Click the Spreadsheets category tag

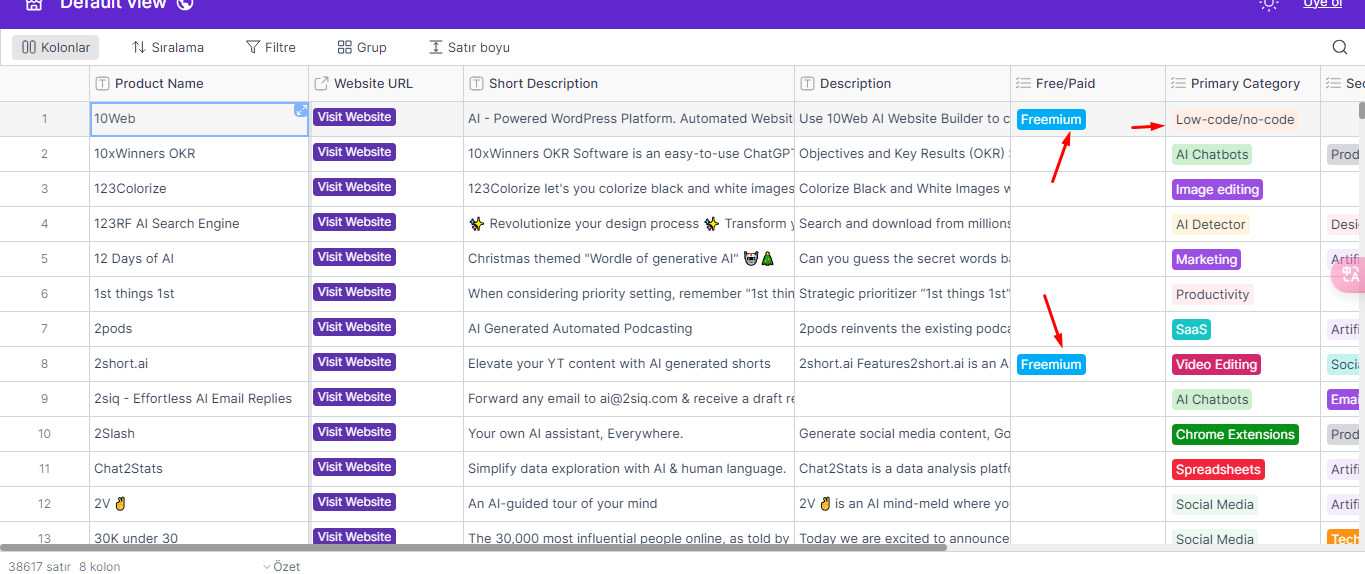pos(1218,469)
